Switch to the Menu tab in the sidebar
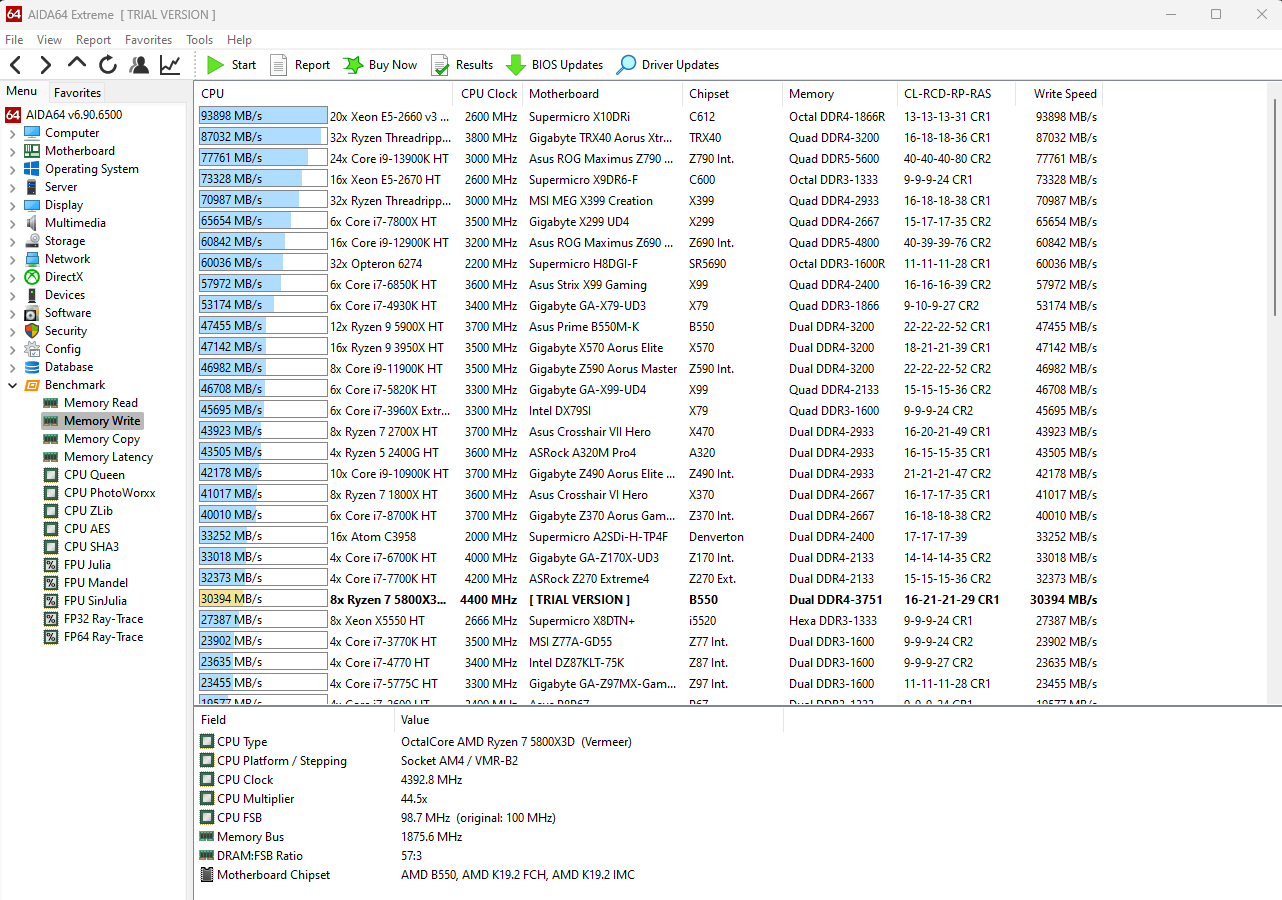Viewport: 1282px width, 900px height. pyautogui.click(x=21, y=92)
